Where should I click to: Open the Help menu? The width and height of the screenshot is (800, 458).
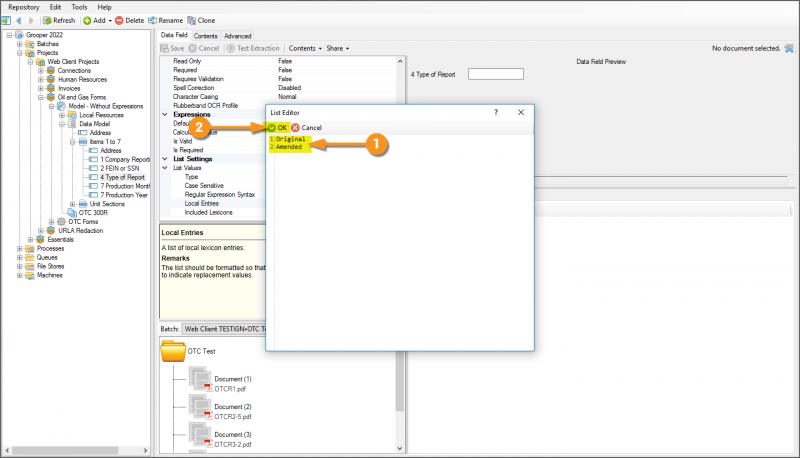click(105, 7)
